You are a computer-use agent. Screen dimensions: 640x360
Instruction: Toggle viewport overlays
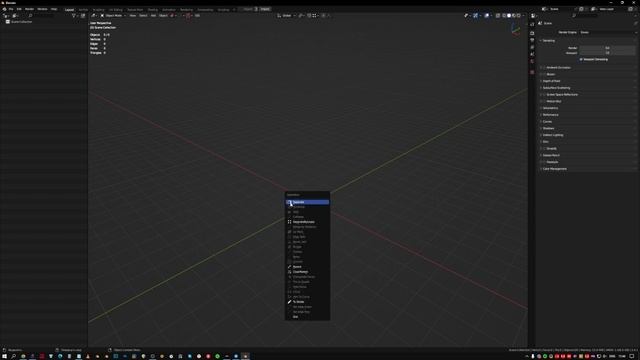[487, 16]
